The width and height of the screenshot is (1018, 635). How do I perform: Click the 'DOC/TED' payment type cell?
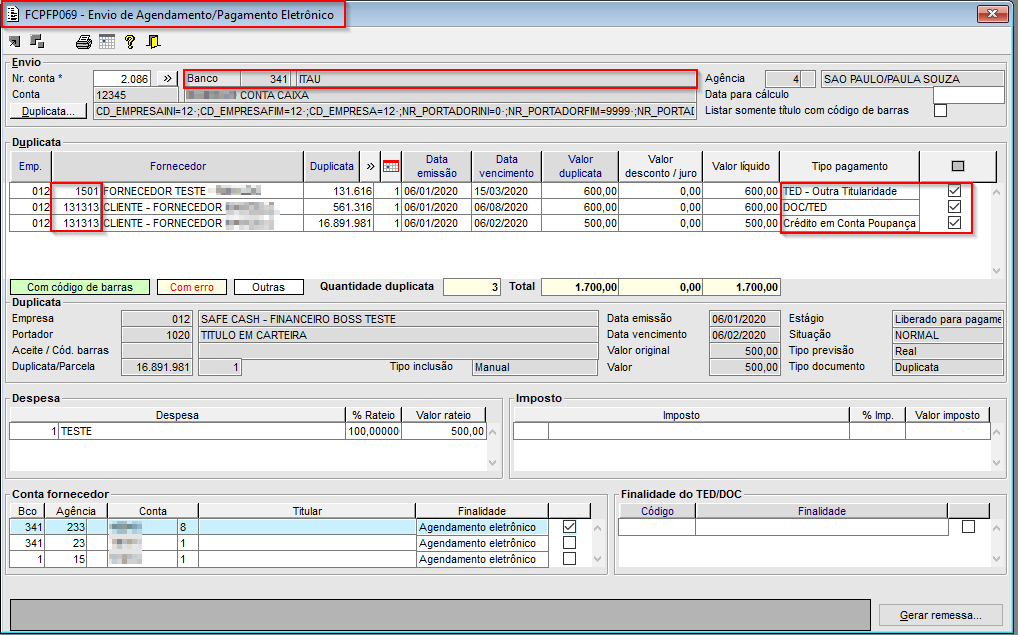850,207
